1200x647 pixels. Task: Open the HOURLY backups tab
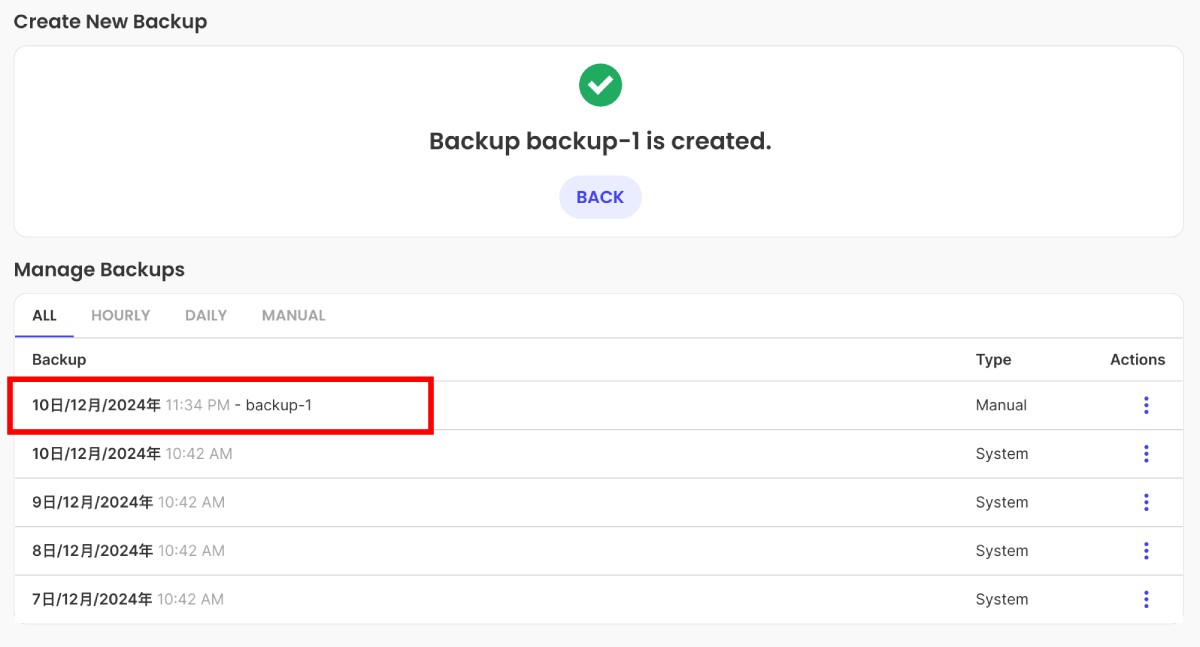click(x=120, y=315)
